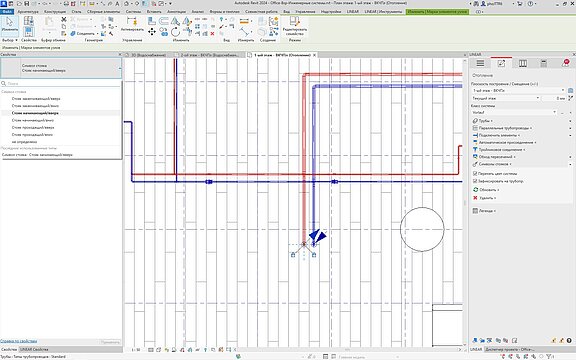Click the search field in type selector
Screen dimensions: 576x360
61,83
